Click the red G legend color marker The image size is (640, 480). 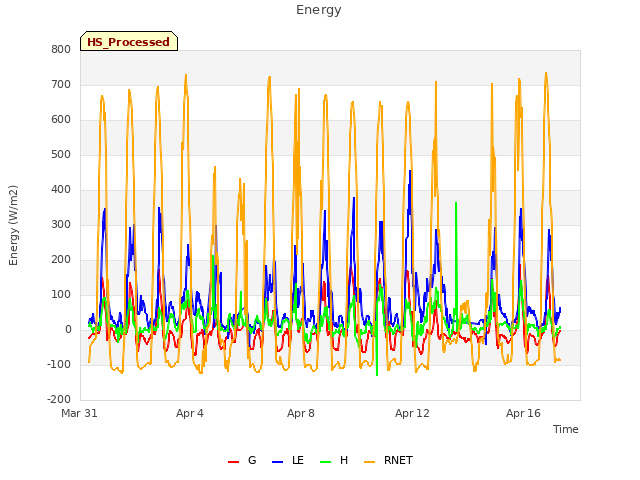pyautogui.click(x=233, y=462)
